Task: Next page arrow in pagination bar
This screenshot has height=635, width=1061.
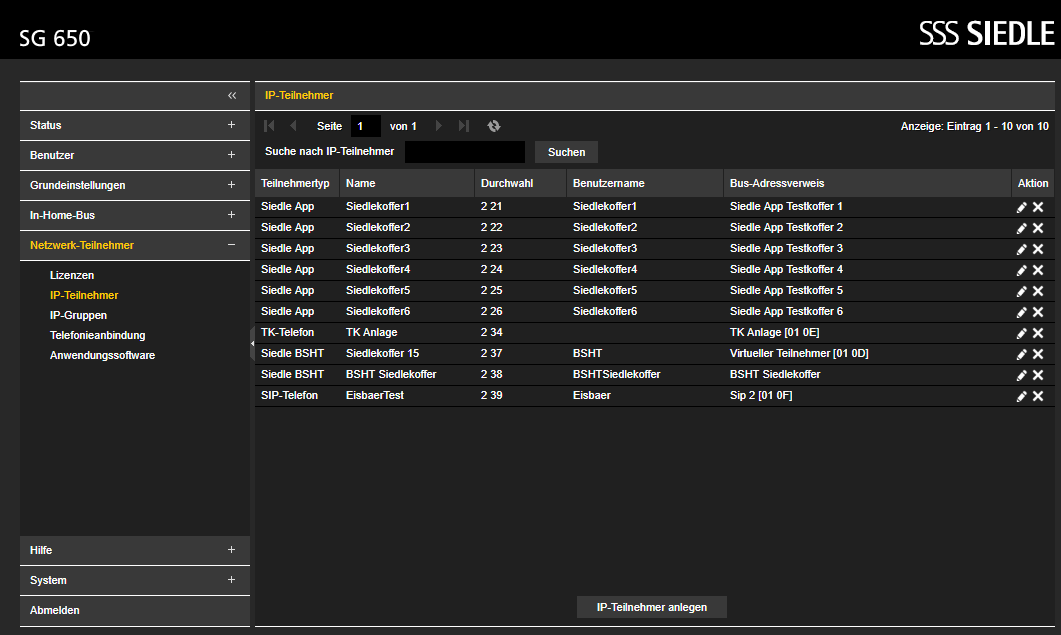Action: [438, 126]
